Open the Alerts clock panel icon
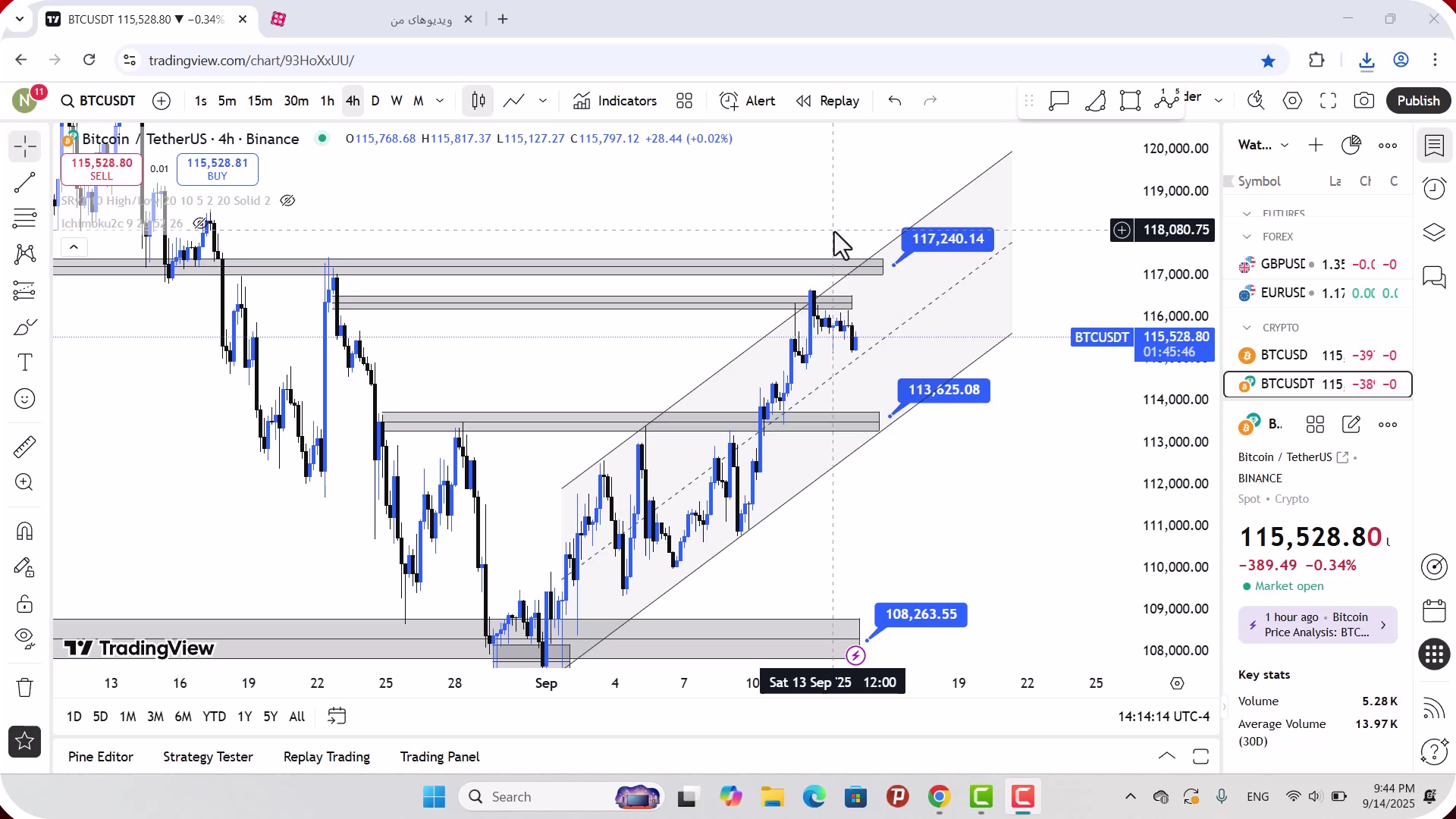 click(1434, 189)
